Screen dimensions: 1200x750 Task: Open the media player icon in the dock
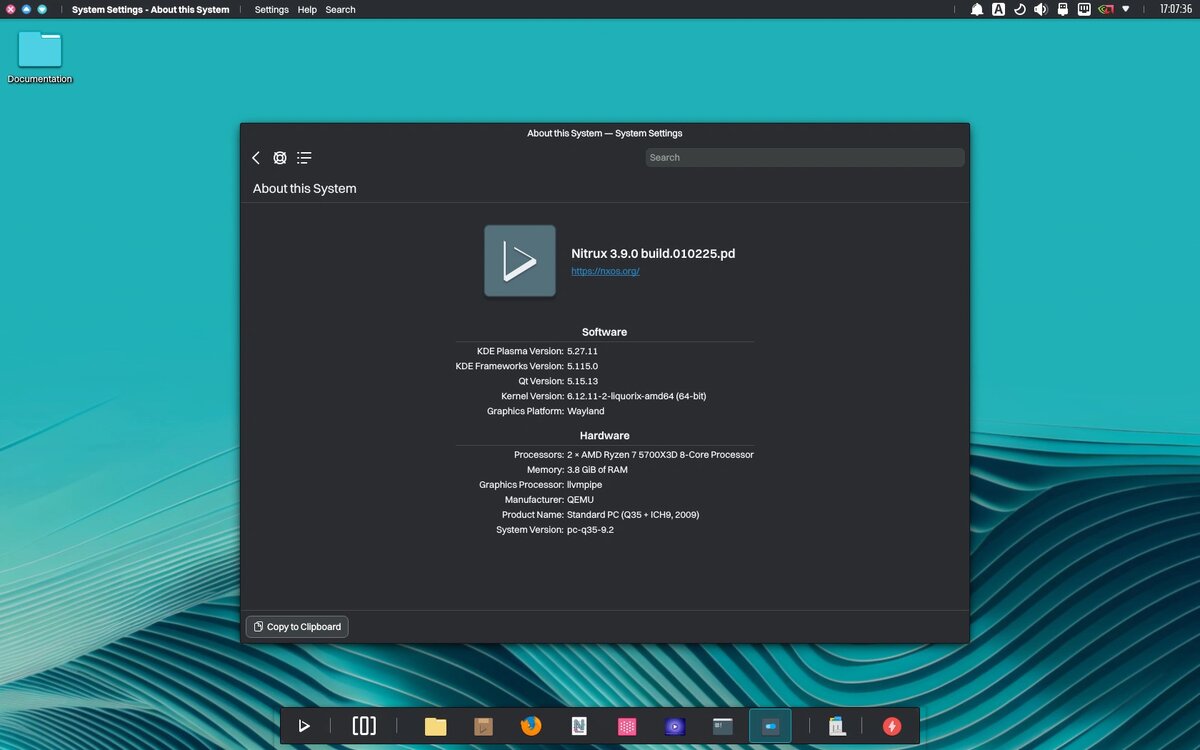(675, 725)
